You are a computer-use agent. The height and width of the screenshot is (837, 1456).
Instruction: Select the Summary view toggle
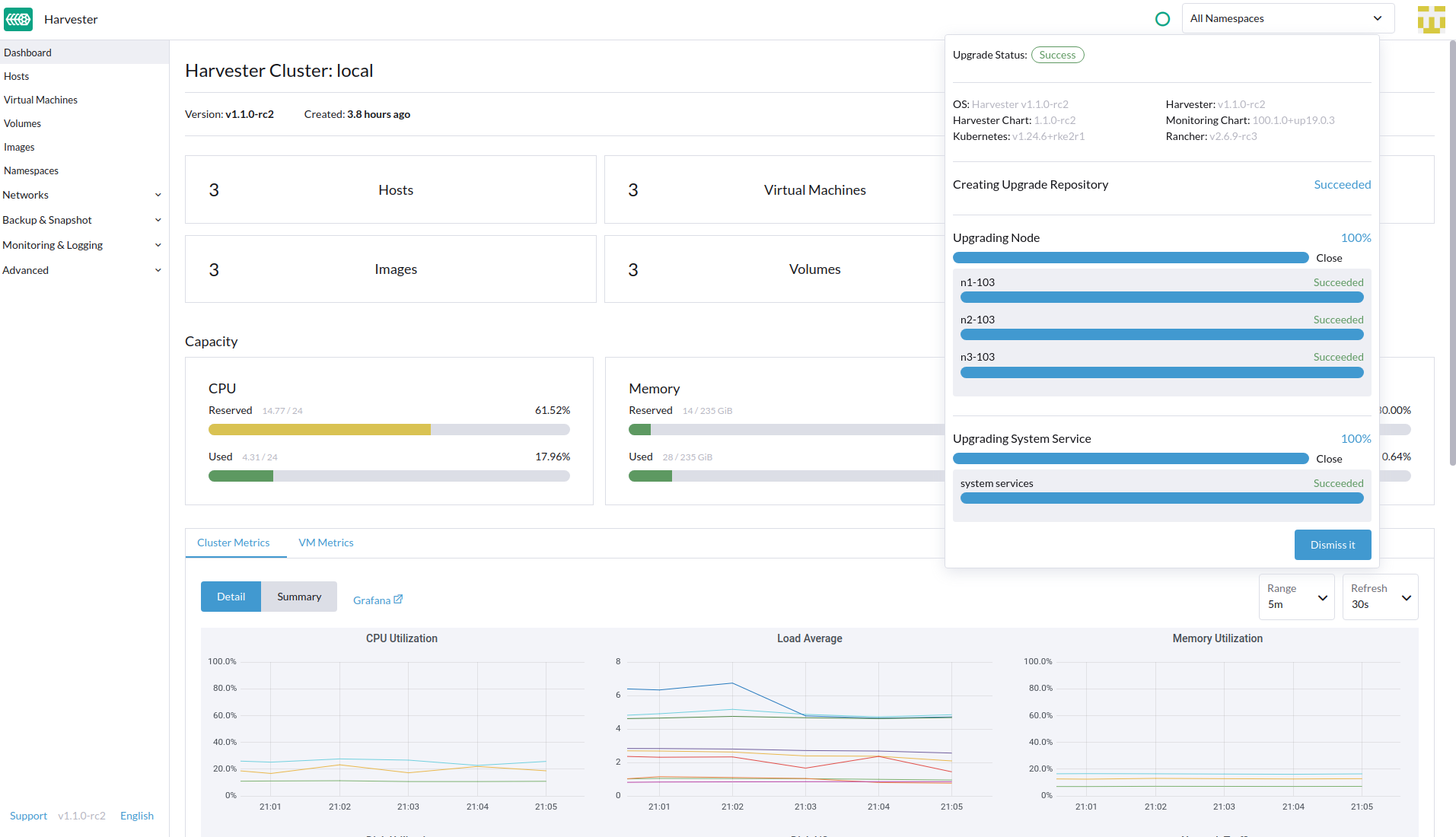point(299,597)
